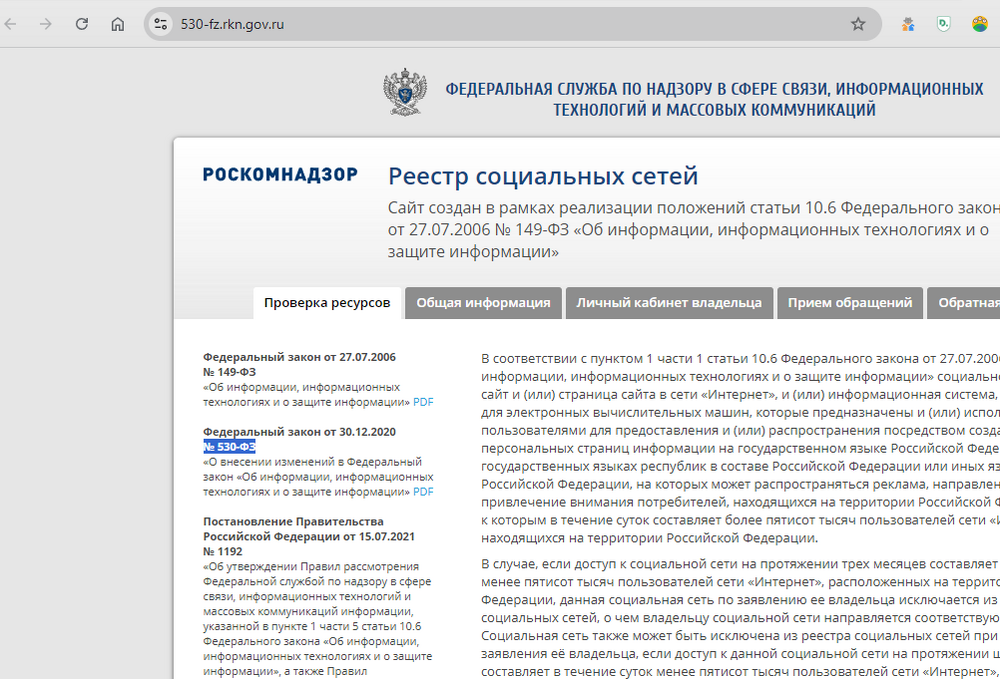Open the Личный кабинет владельца tab
Viewport: 1000px width, 679px height.
click(x=669, y=303)
